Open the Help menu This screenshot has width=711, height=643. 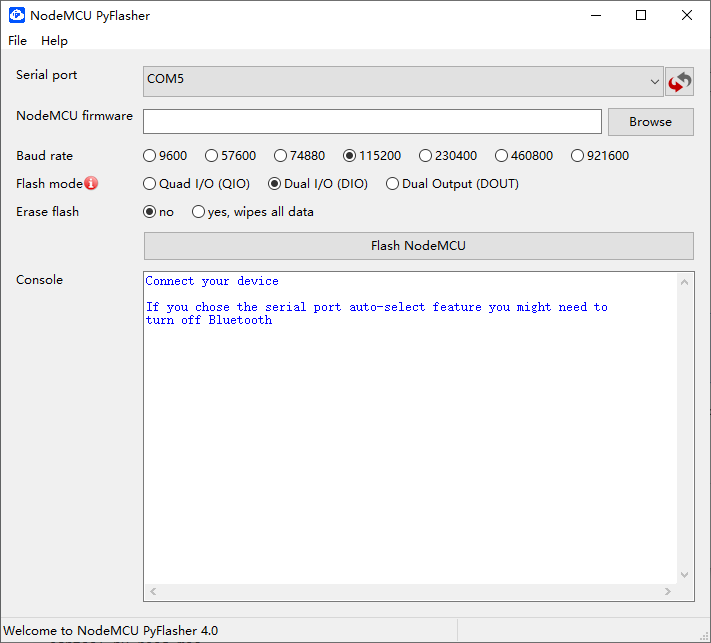[54, 40]
